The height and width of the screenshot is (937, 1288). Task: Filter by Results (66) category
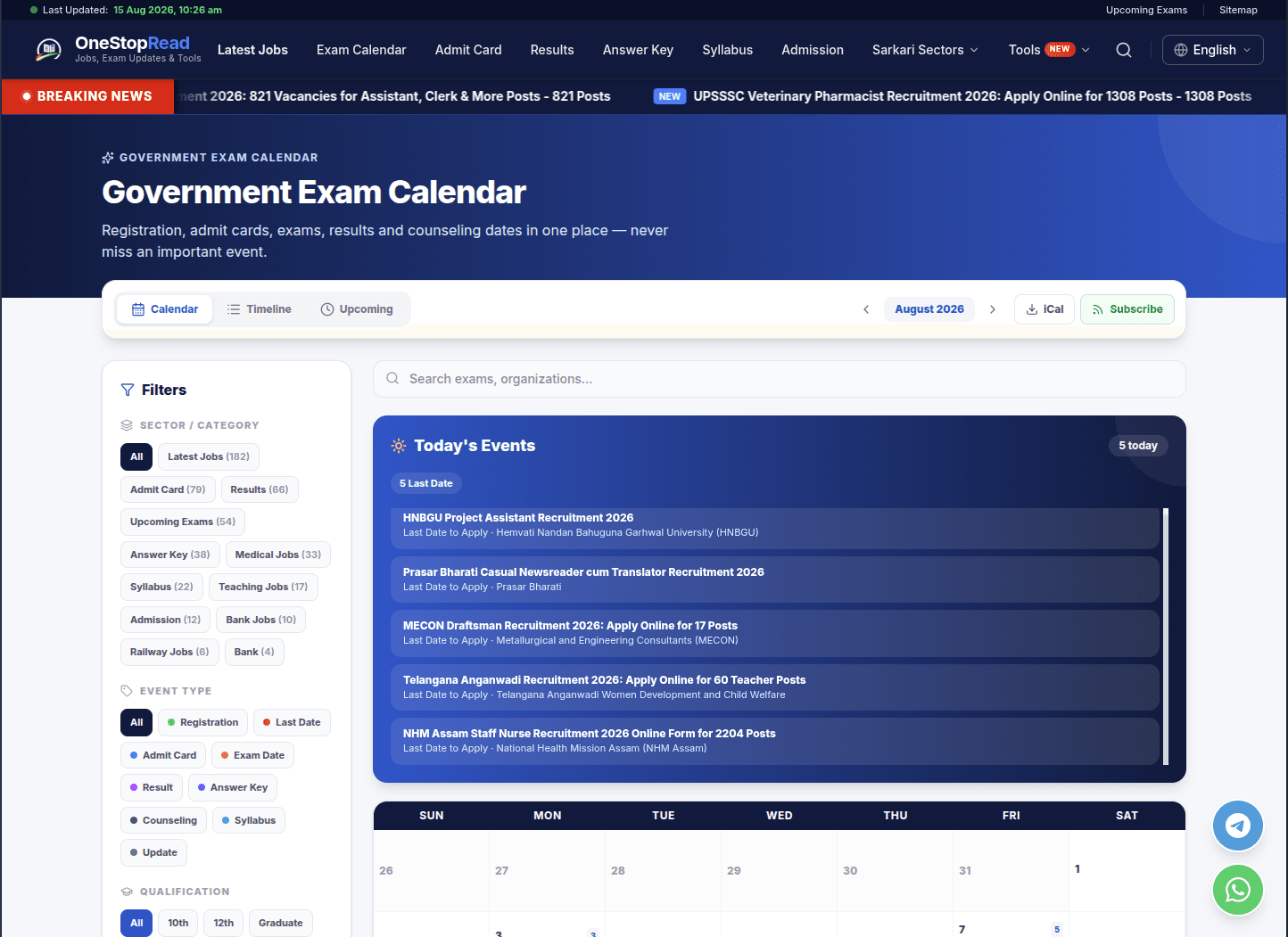(260, 489)
